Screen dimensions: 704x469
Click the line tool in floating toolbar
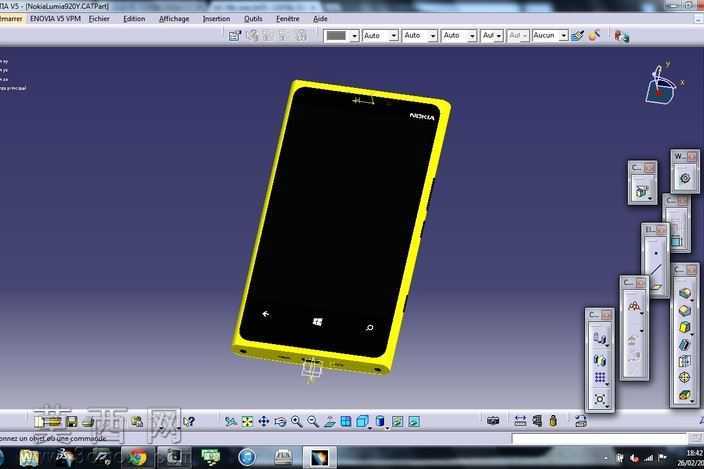[x=656, y=270]
